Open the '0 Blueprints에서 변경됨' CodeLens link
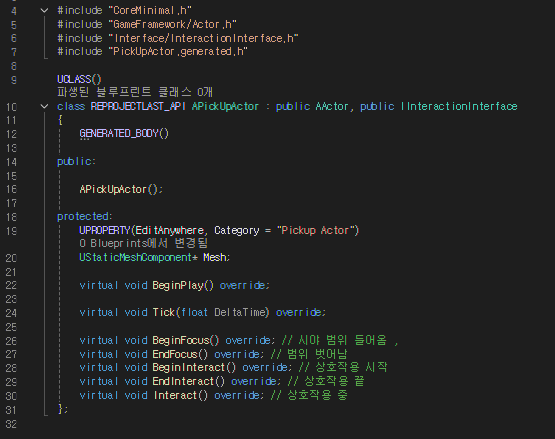Viewport: 555px width, 439px height. [x=144, y=244]
